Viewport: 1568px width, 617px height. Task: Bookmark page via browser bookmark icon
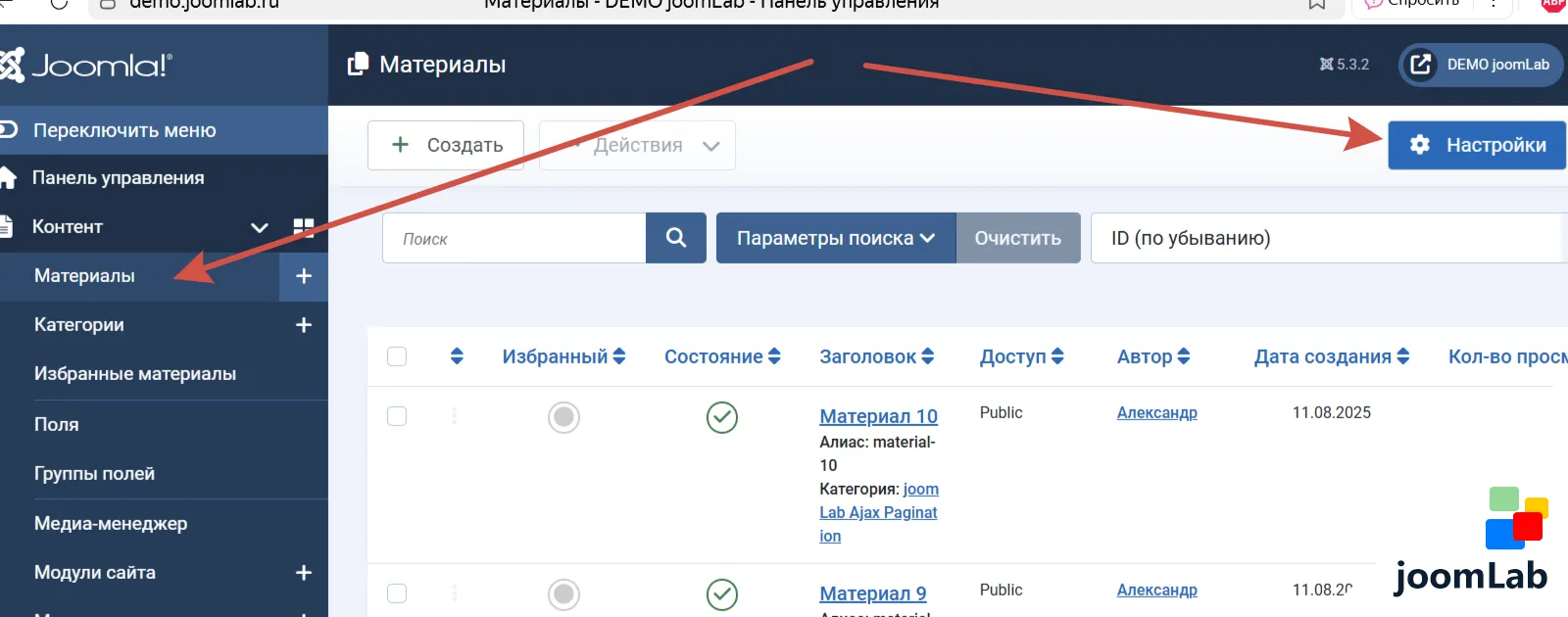pyautogui.click(x=1317, y=5)
